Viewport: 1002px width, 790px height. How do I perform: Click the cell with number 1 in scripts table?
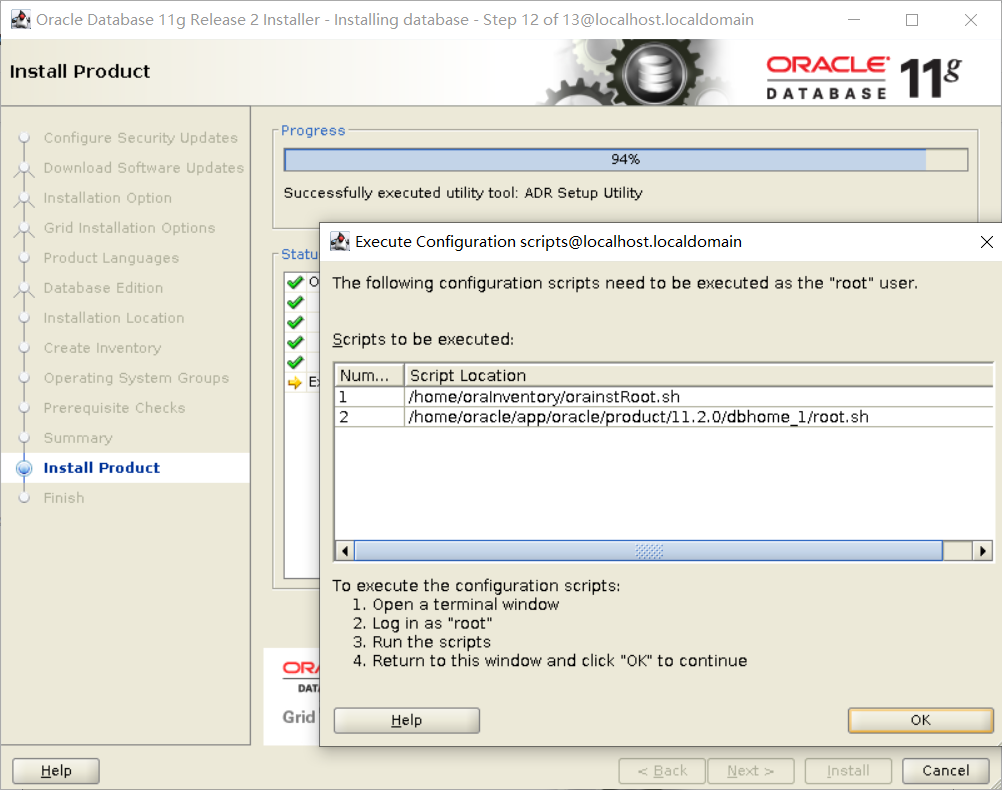pyautogui.click(x=369, y=397)
